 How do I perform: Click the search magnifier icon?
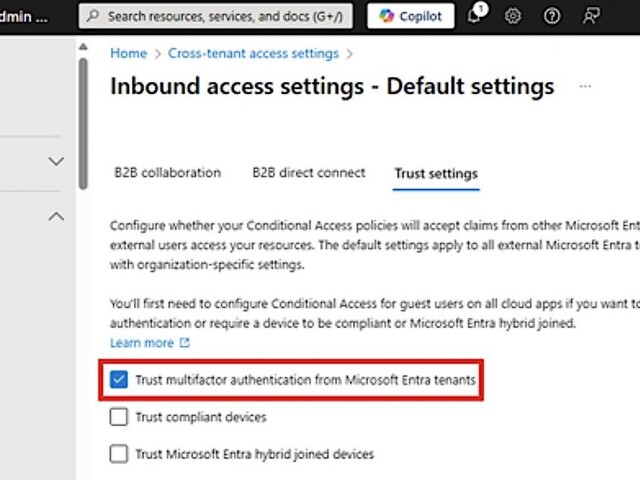click(x=93, y=16)
